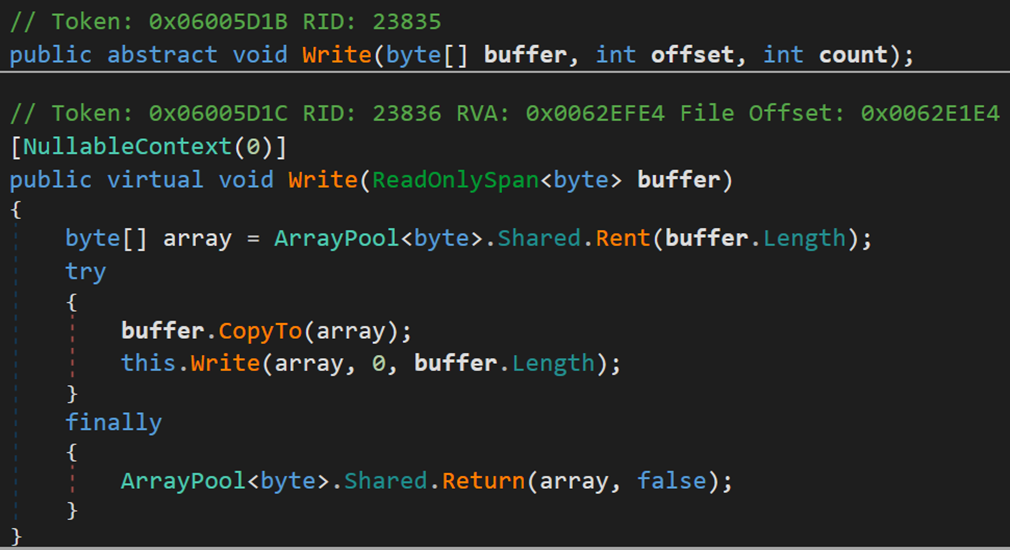Click Length inside the Rent call
Screen dimensions: 1010x550
coord(805,238)
